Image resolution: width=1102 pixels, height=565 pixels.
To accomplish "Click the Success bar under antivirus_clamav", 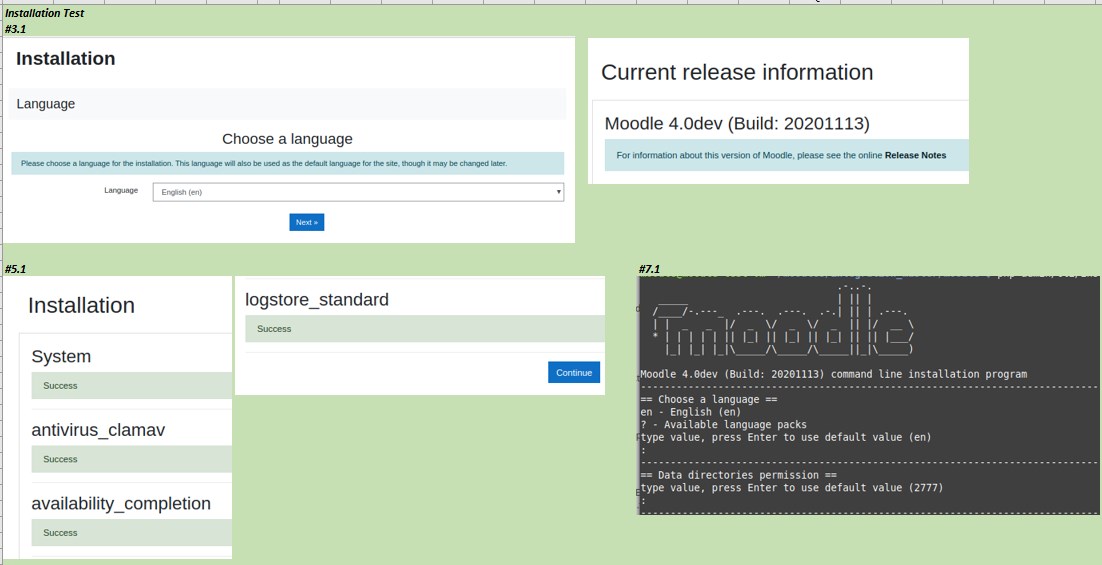I will pos(131,459).
